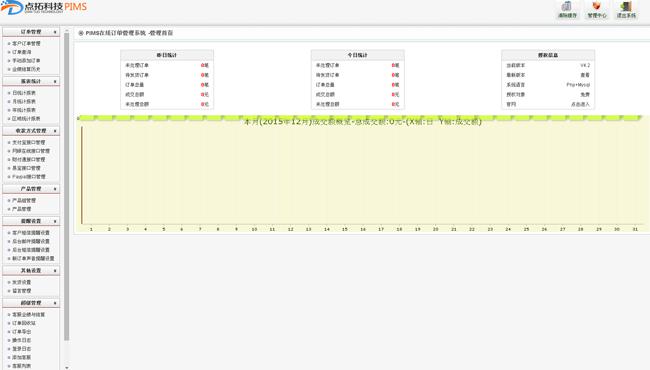
Task: Collapse the 收款方式管理 sidebar section
Action: click(x=31, y=131)
